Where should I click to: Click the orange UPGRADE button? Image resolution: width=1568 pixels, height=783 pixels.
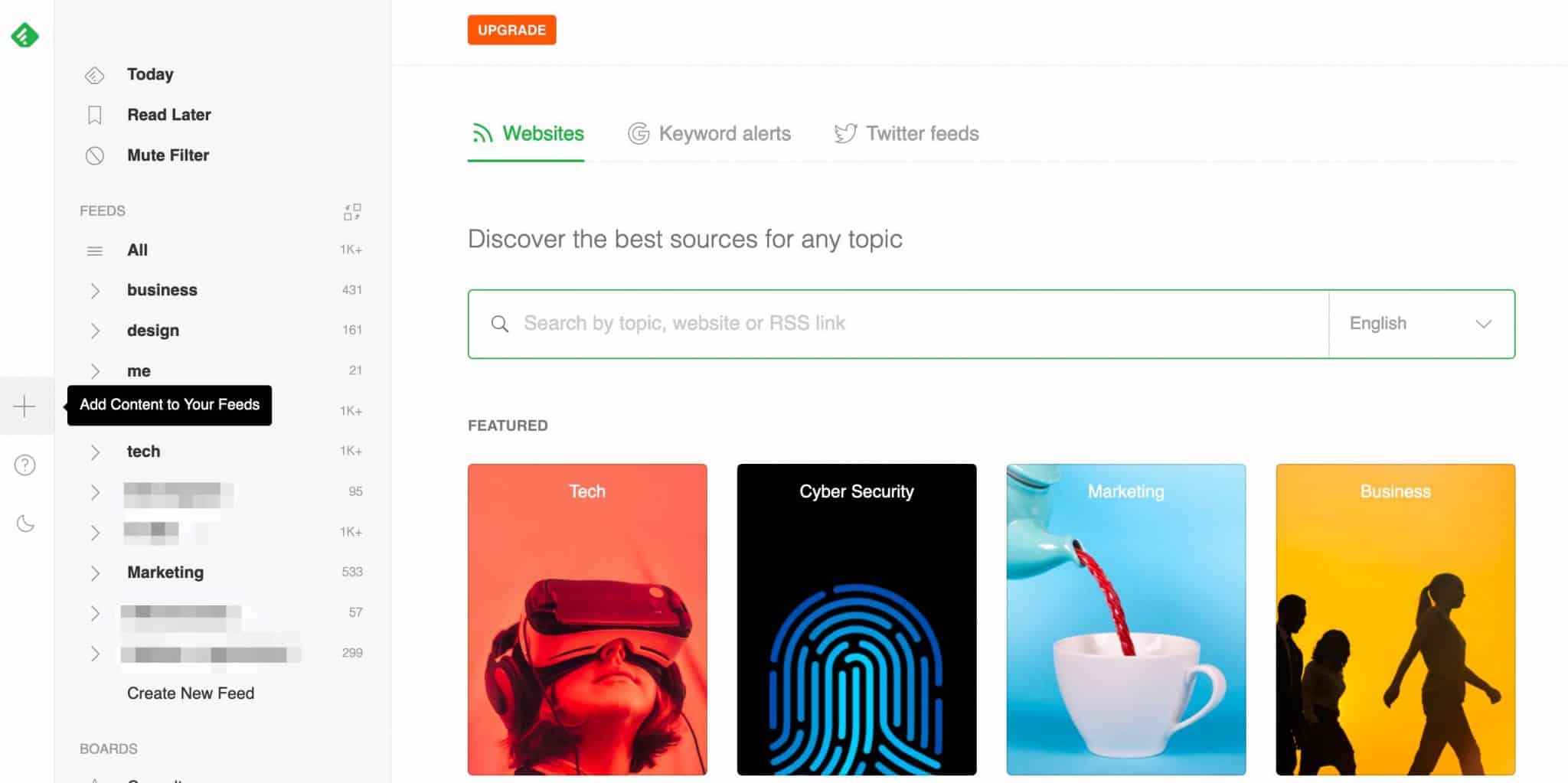tap(511, 30)
